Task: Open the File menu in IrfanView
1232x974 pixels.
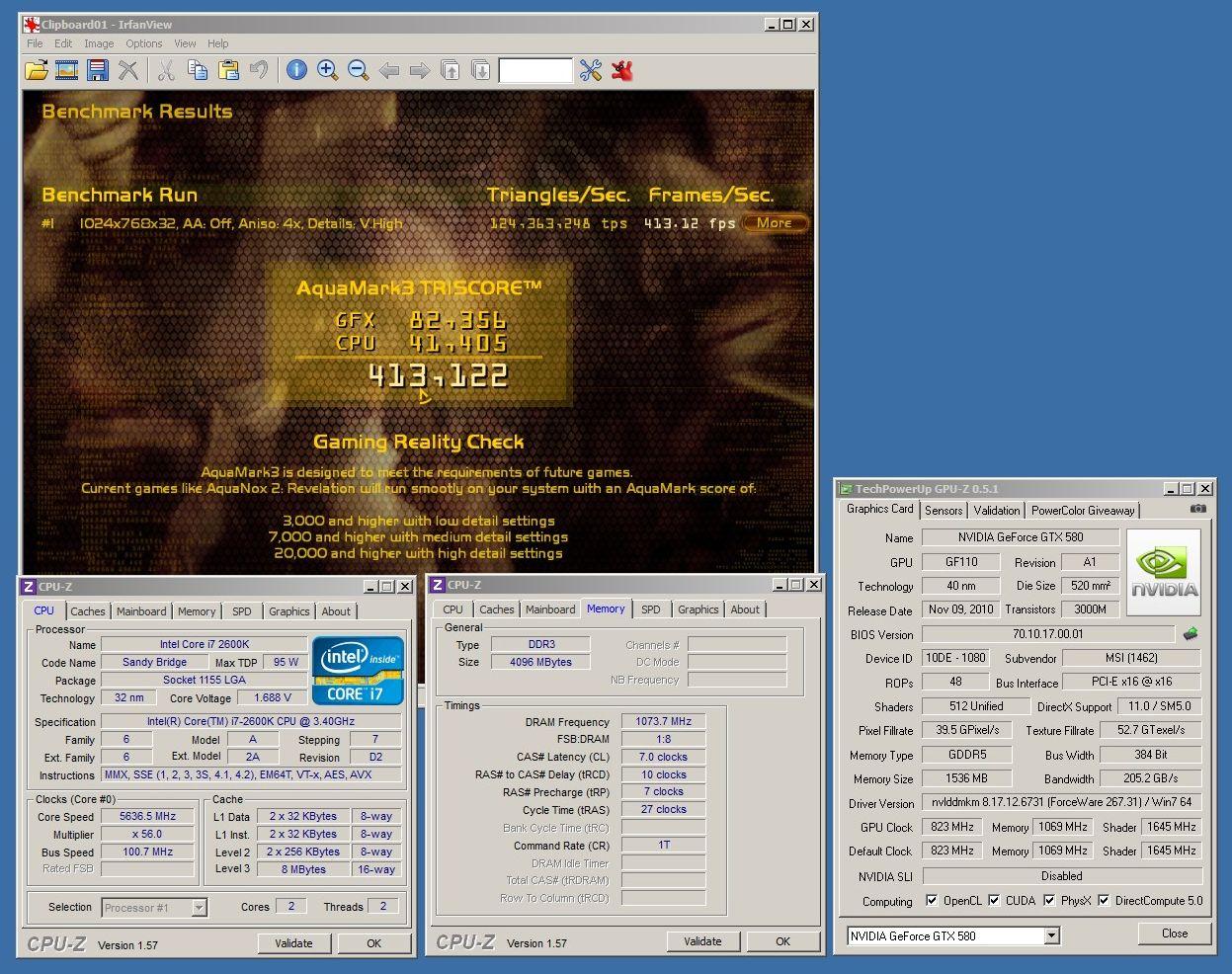Action: (35, 43)
